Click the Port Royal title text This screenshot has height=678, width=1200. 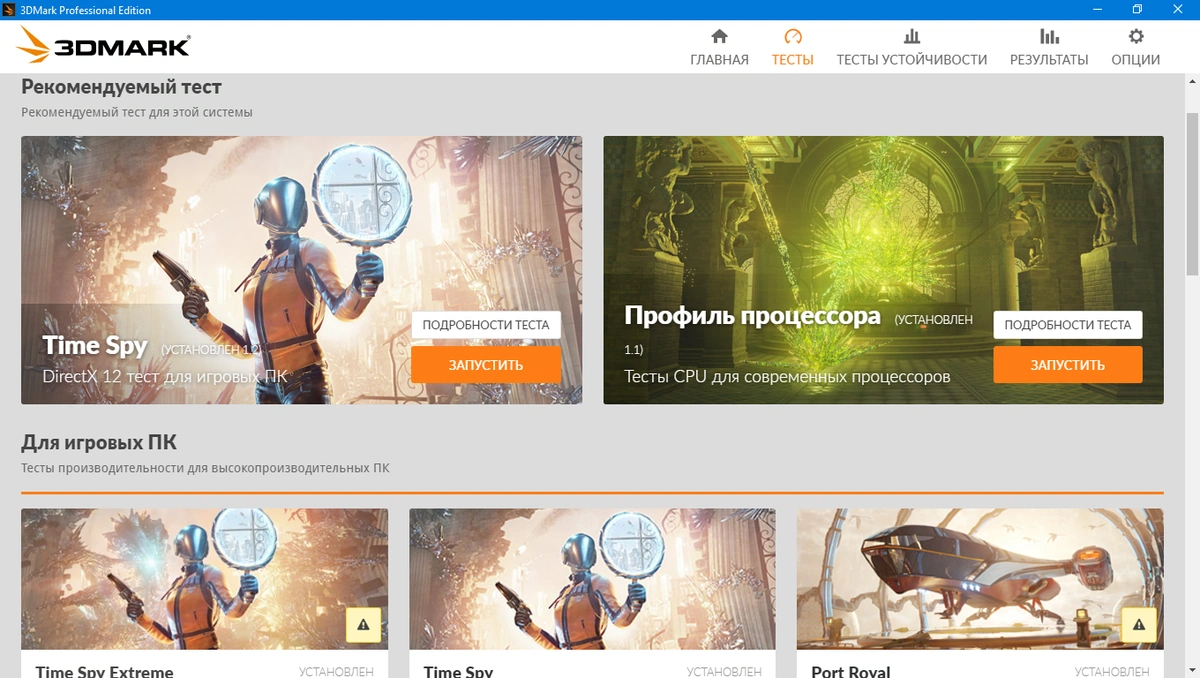click(x=851, y=671)
